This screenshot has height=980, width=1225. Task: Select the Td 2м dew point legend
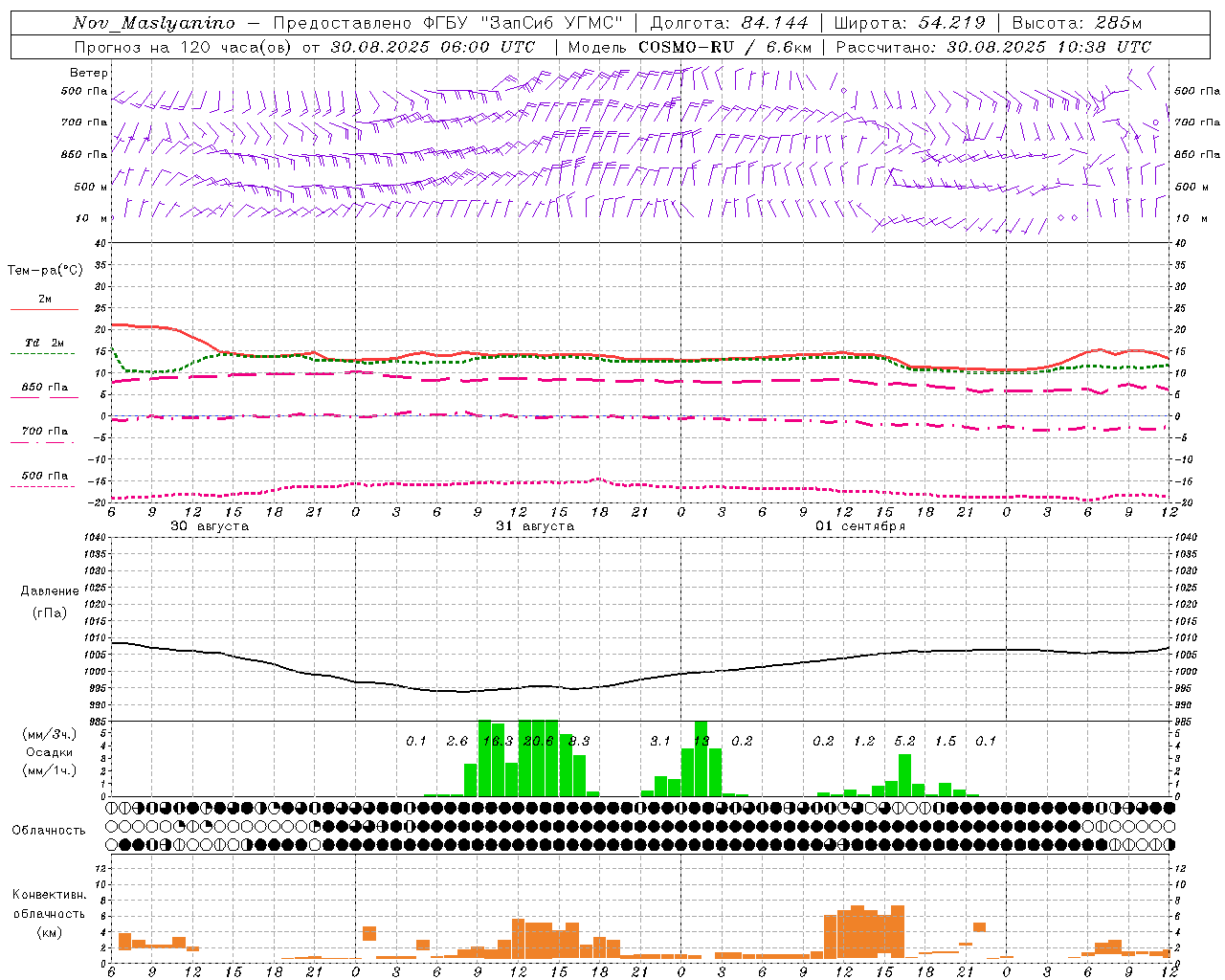pos(43,345)
